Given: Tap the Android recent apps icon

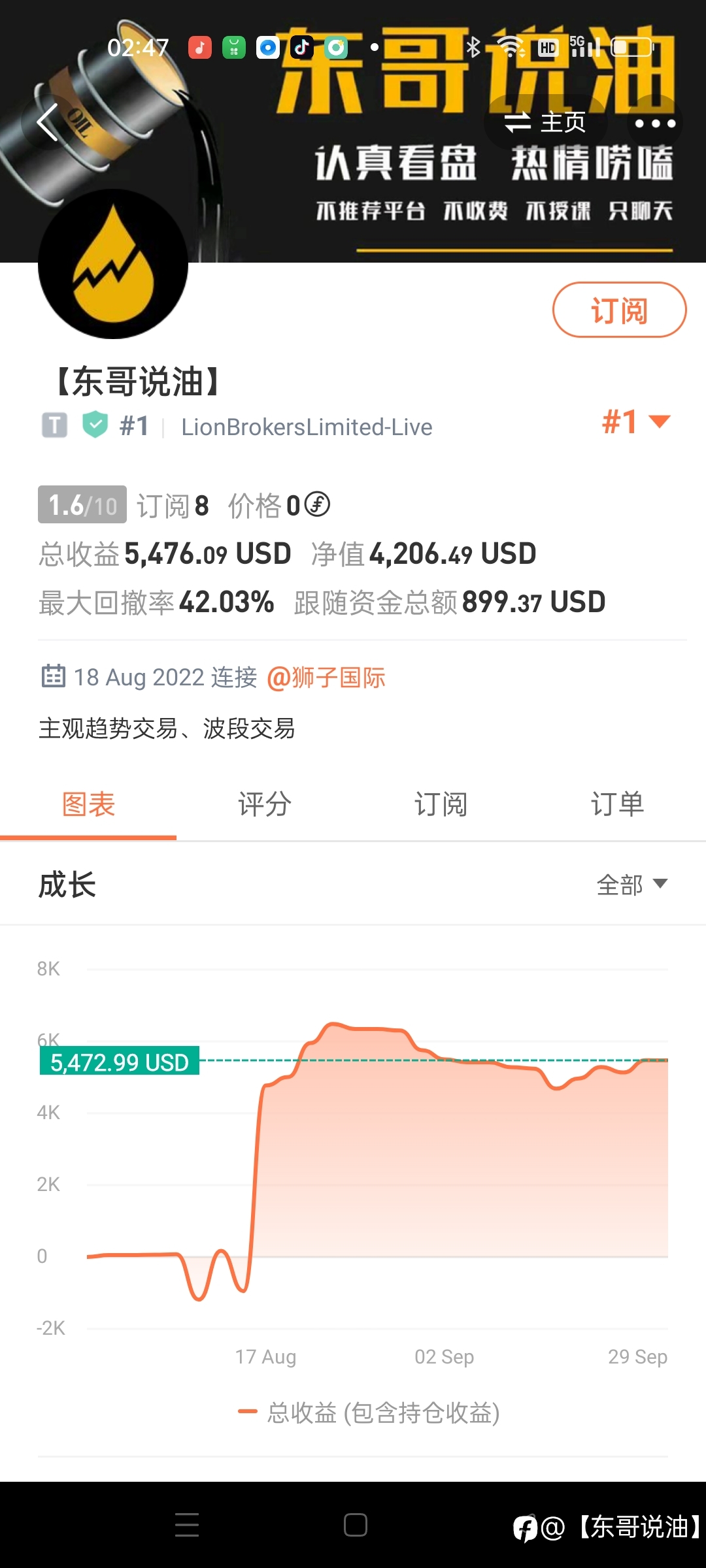Looking at the screenshot, I should point(187,1524).
